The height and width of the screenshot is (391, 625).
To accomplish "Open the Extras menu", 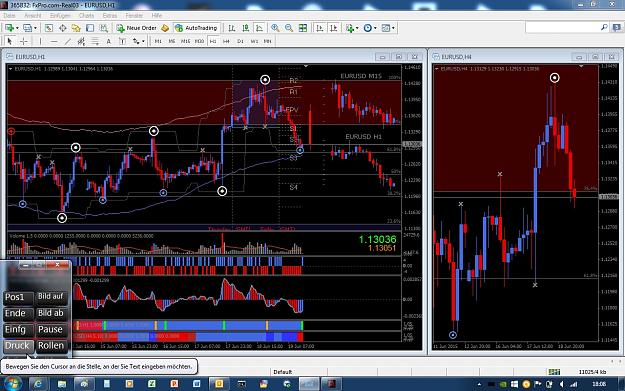I will click(110, 16).
